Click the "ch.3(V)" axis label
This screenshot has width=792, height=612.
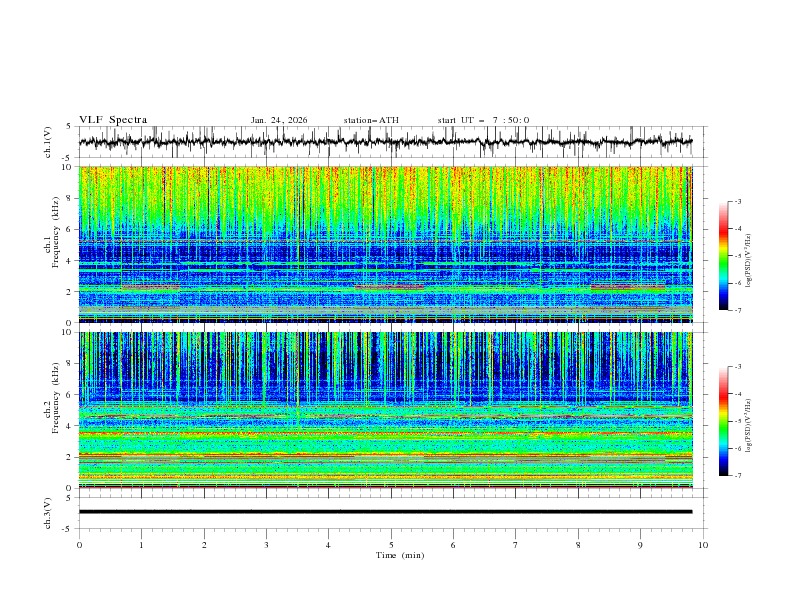pyautogui.click(x=48, y=513)
